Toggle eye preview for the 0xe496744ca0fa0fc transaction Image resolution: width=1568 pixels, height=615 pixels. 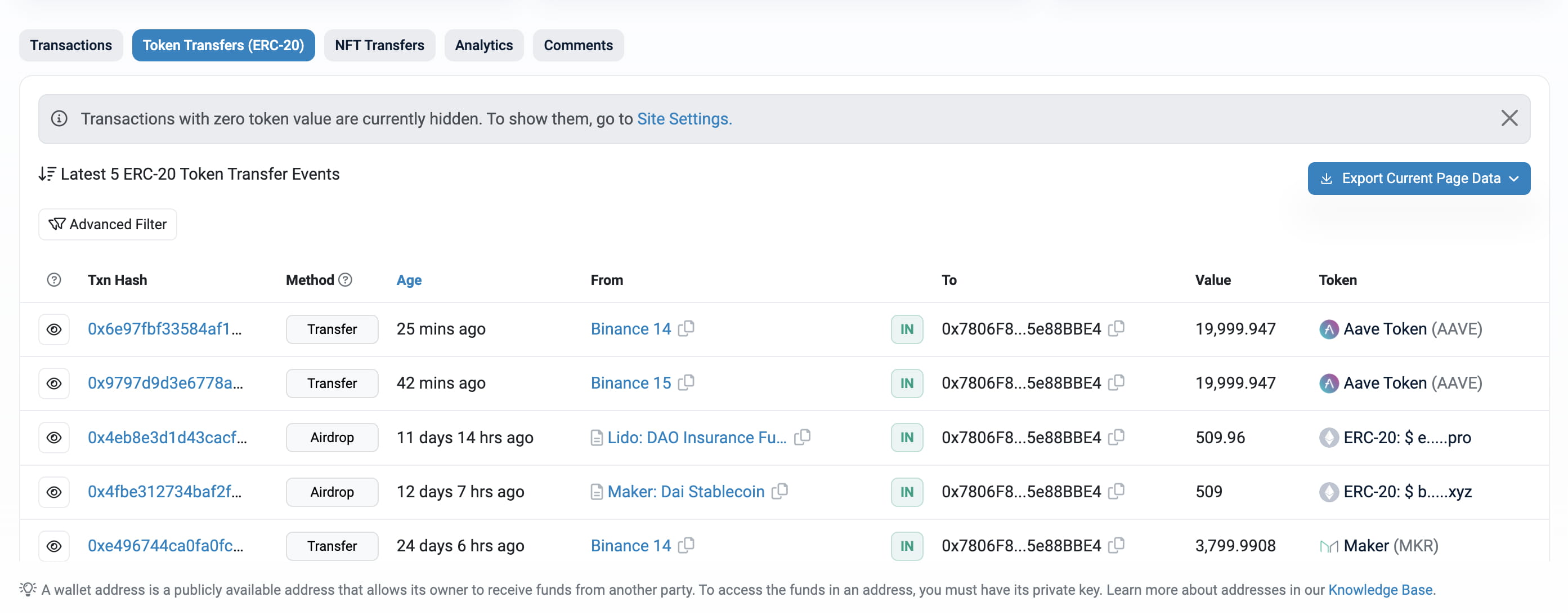[x=53, y=546]
